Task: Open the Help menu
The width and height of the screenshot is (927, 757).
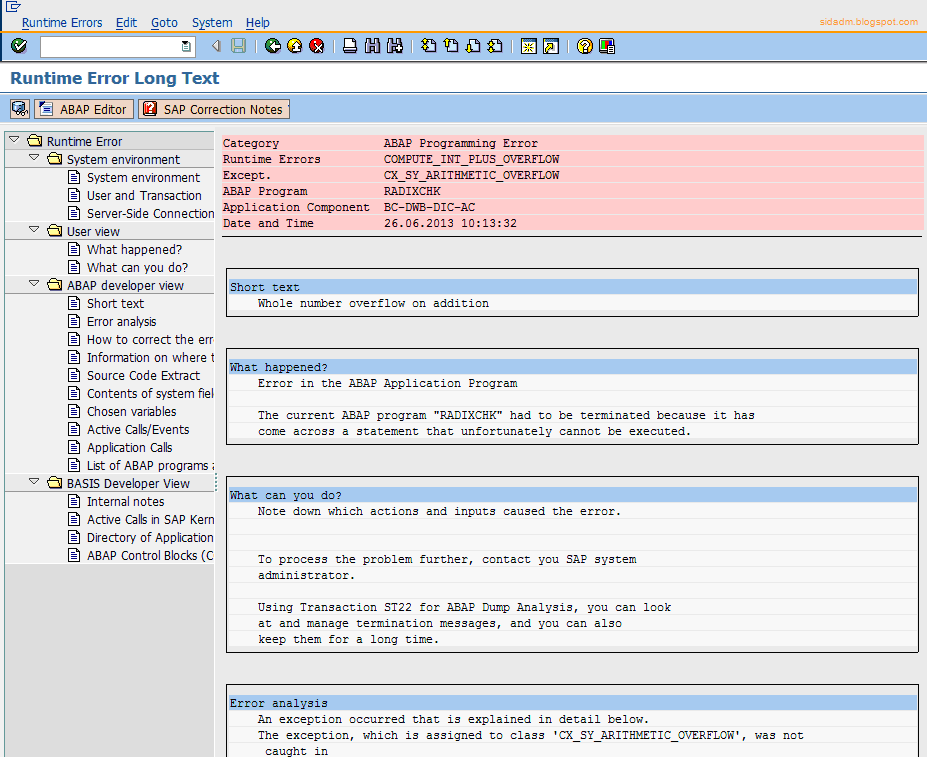Action: [258, 22]
